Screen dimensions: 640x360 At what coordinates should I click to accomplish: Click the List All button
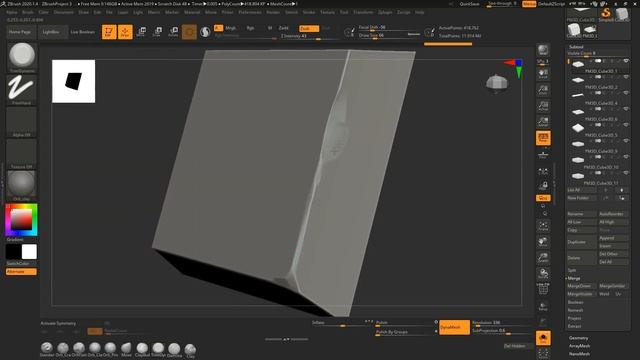point(582,190)
